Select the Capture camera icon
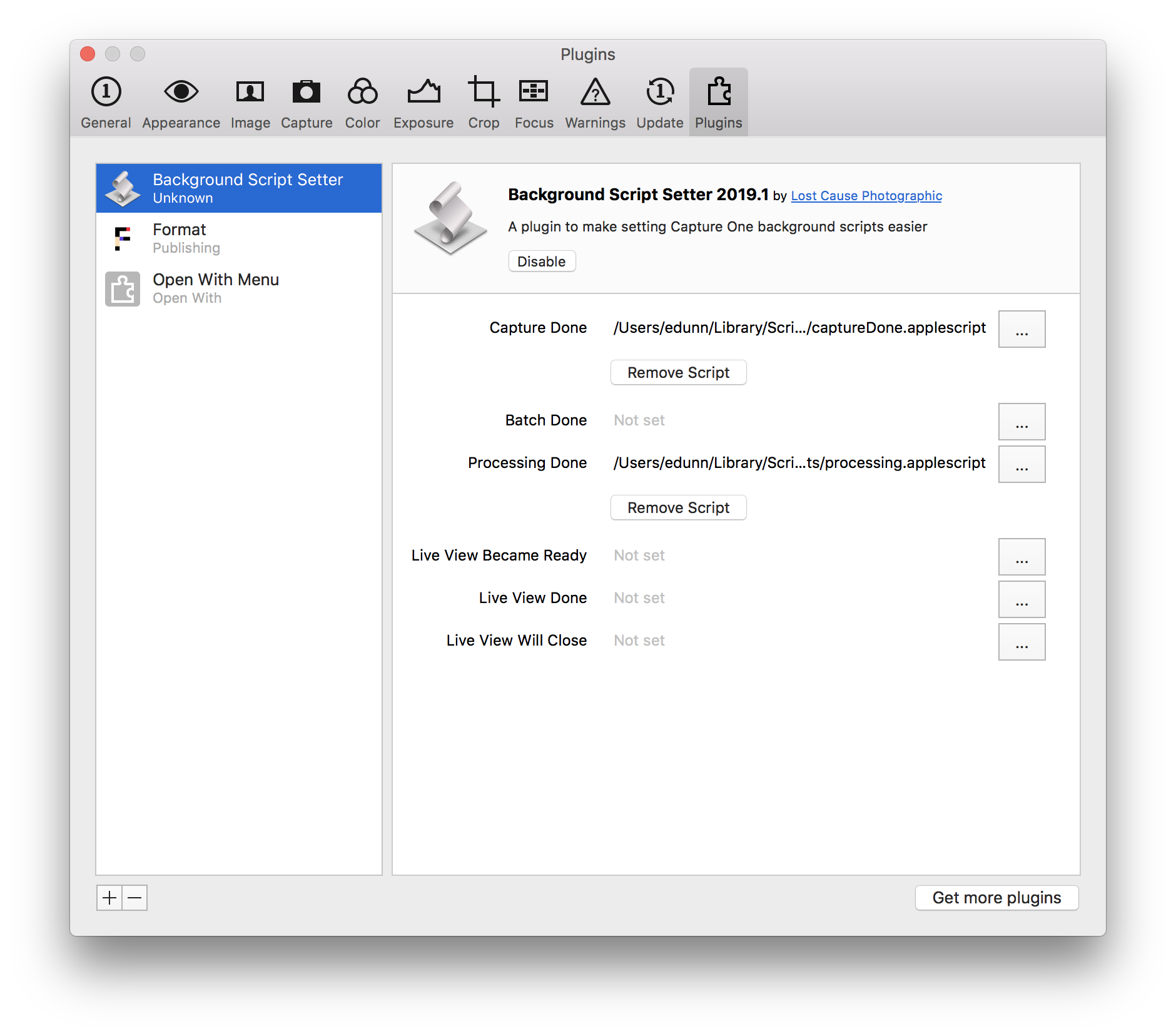This screenshot has width=1176, height=1036. (x=307, y=103)
